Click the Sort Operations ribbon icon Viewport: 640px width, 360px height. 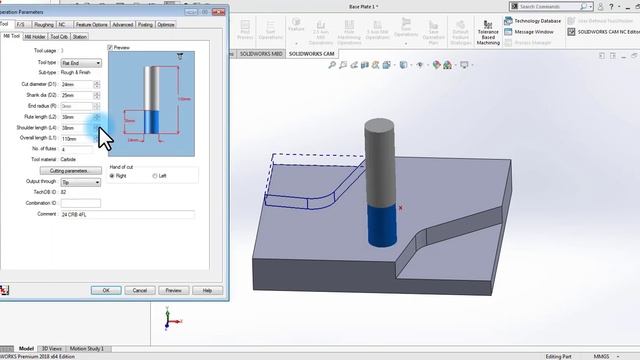point(270,30)
